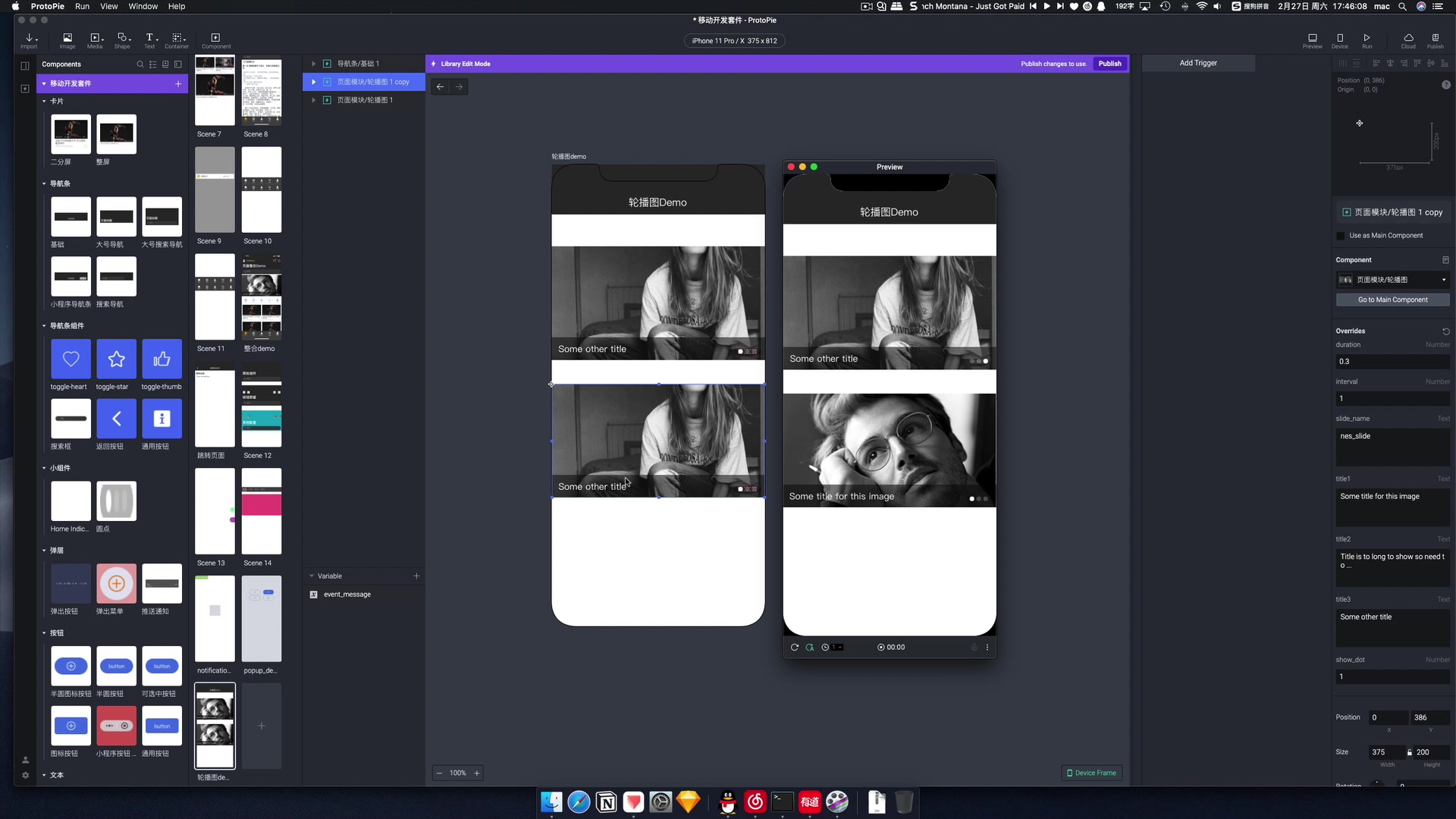Select the Media tool in toolbar
Image resolution: width=1456 pixels, height=819 pixels.
[95, 40]
